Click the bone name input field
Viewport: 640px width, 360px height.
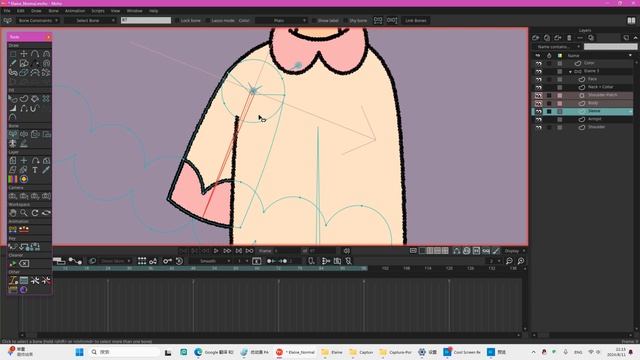[x=146, y=20]
